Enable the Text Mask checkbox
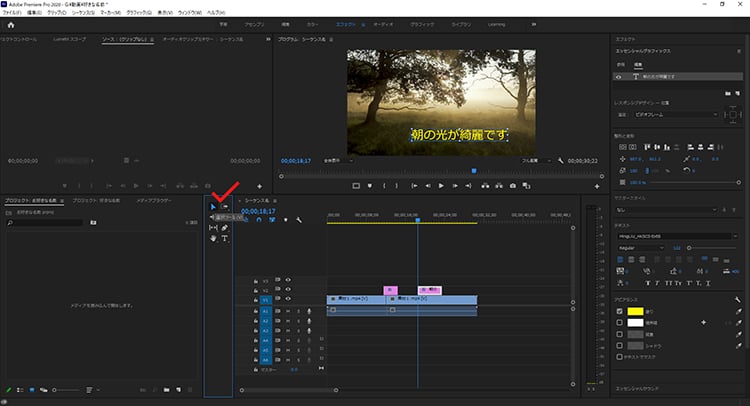The image size is (750, 406). pos(619,357)
